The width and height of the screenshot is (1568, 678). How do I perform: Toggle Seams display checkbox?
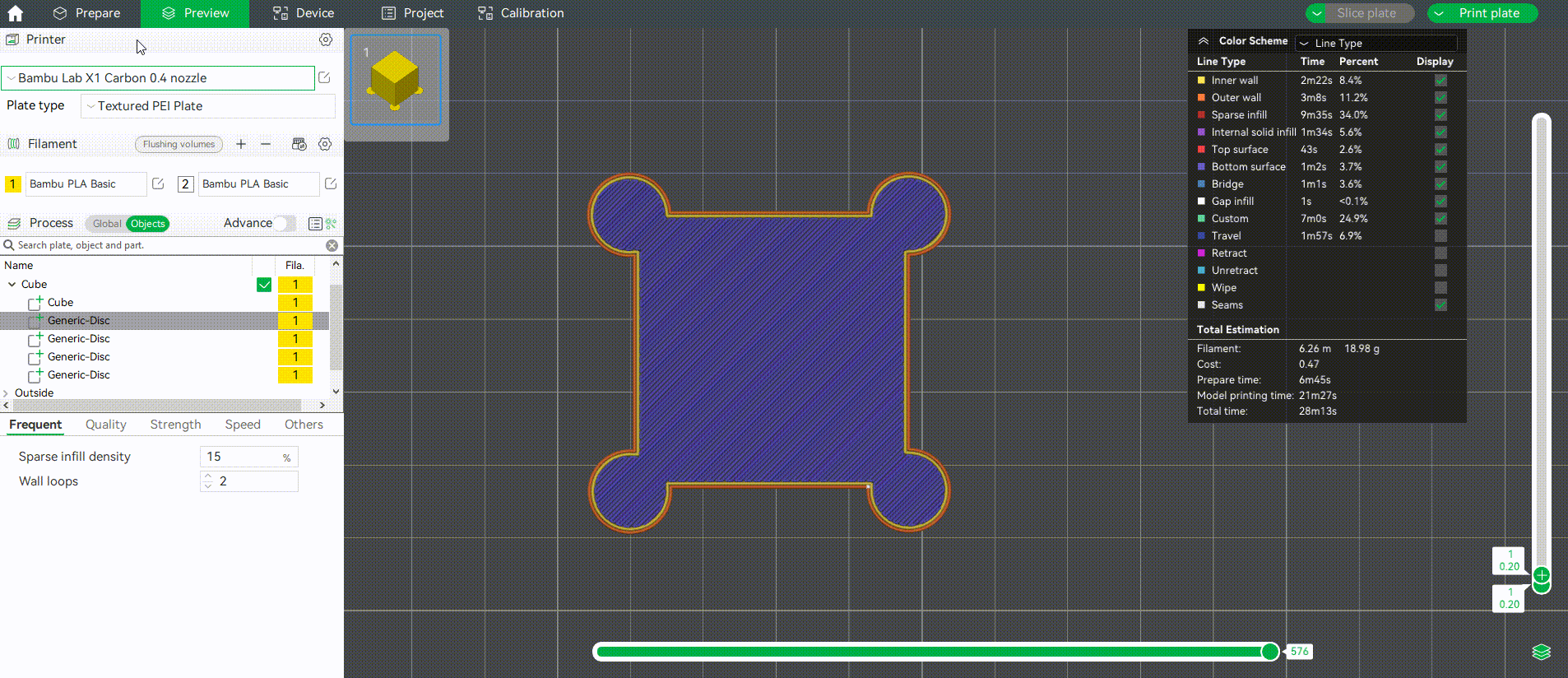[x=1440, y=304]
